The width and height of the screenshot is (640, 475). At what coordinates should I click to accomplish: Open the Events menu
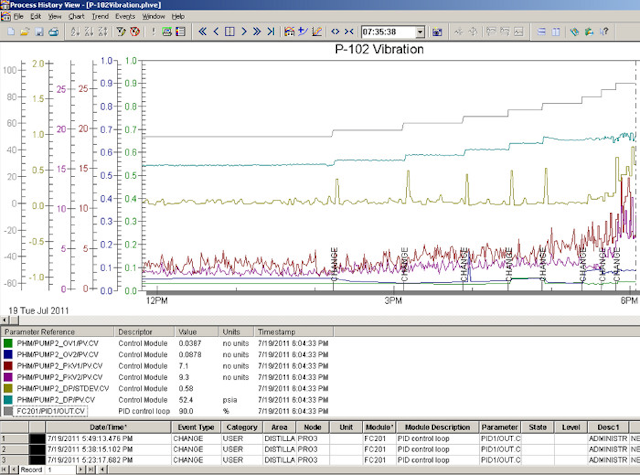[126, 17]
